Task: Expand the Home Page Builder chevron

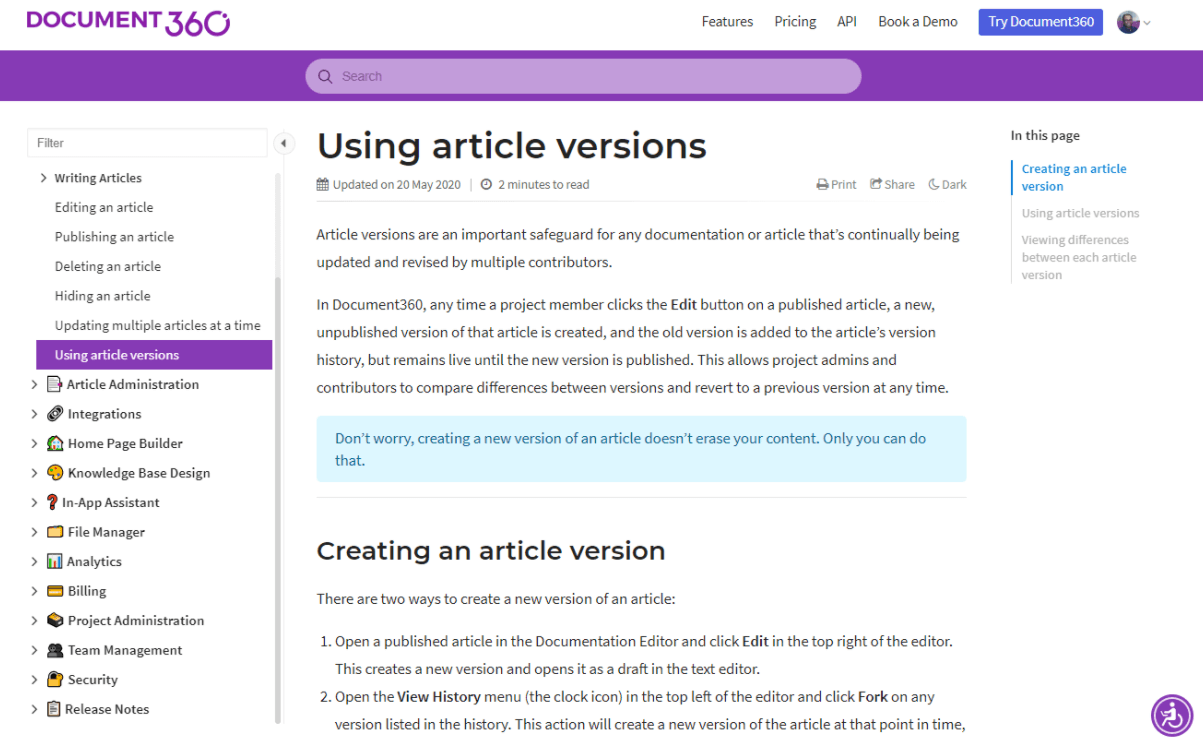Action: [34, 443]
